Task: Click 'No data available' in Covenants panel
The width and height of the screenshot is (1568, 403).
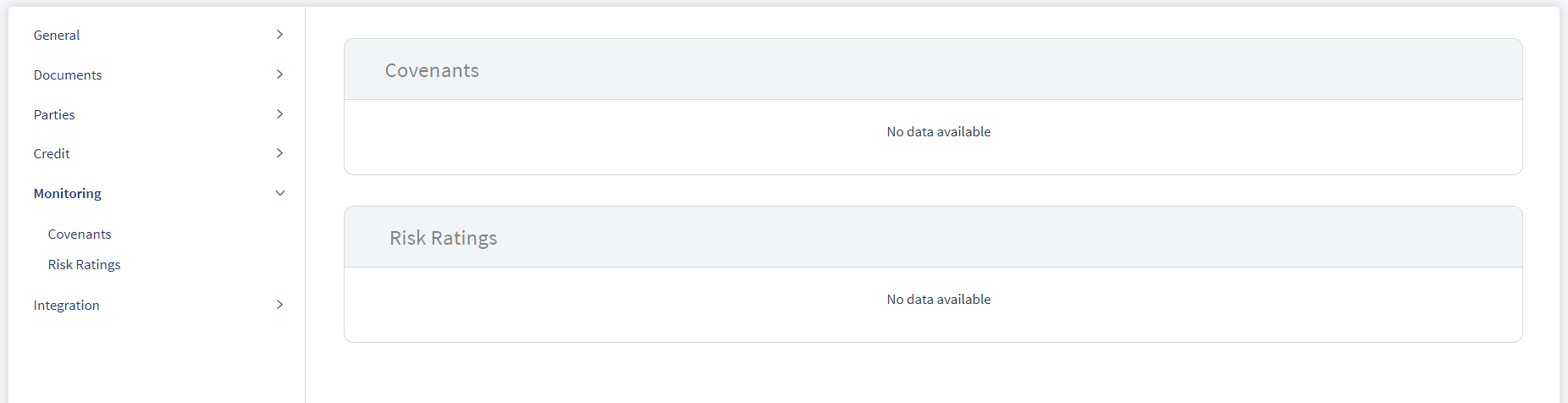Action: [x=939, y=131]
